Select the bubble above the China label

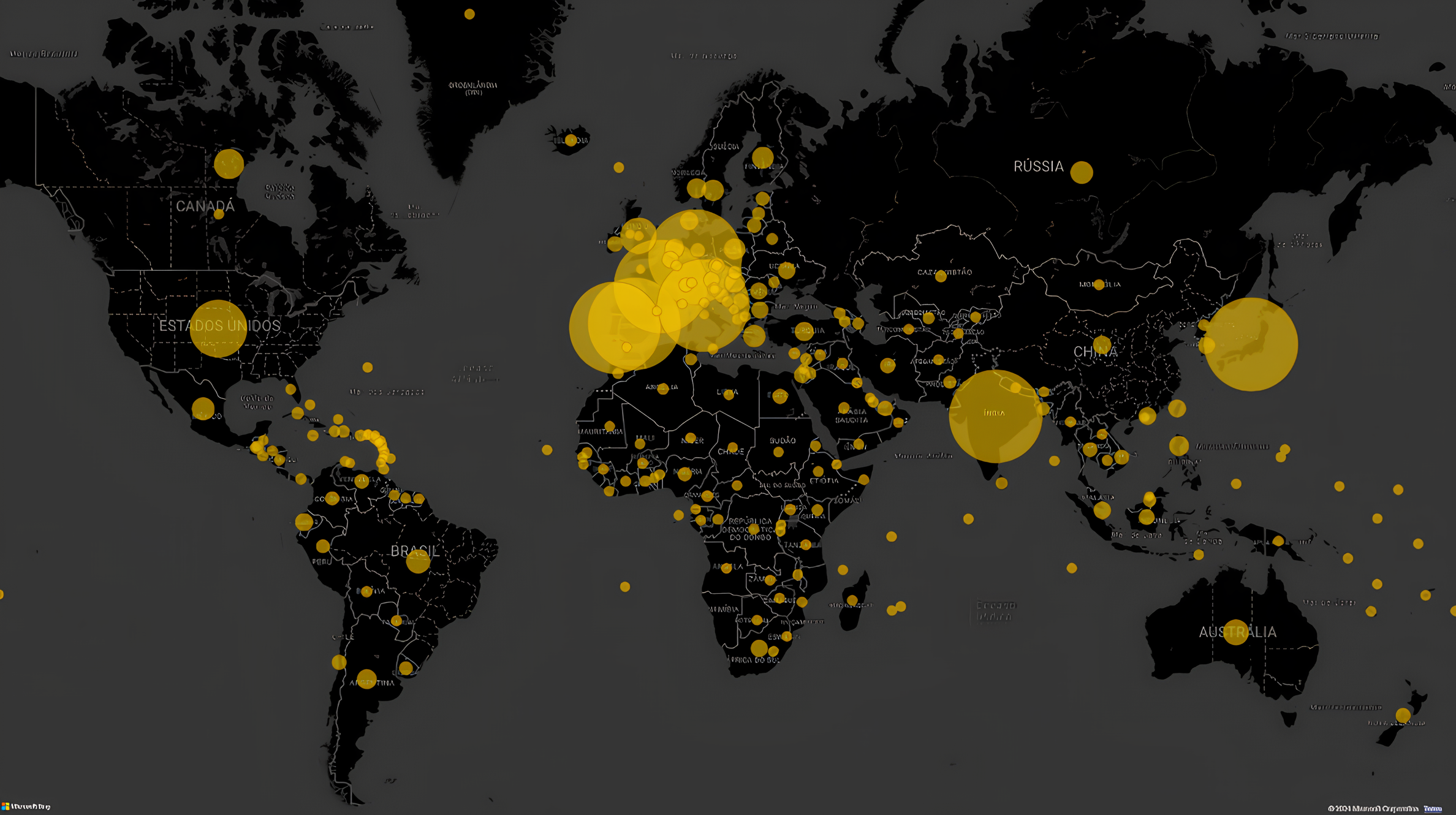[1102, 345]
